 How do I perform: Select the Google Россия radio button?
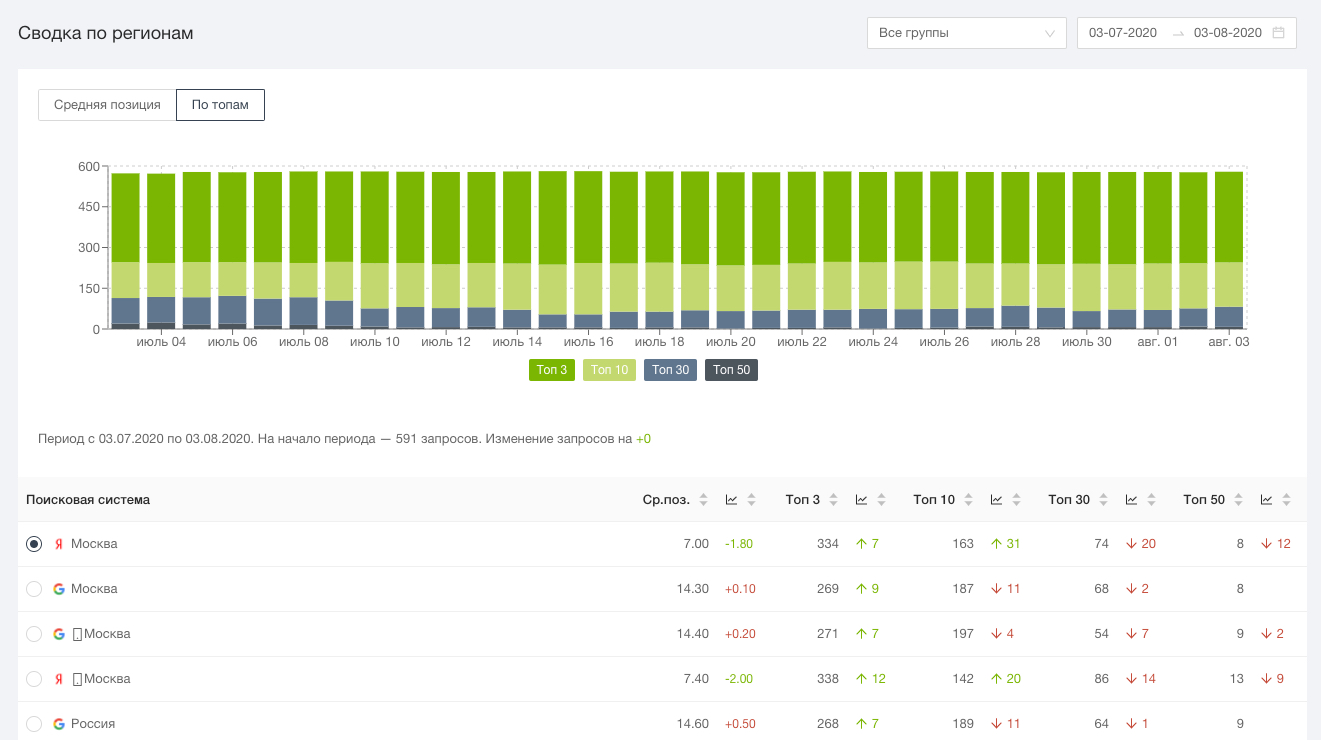pos(34,724)
